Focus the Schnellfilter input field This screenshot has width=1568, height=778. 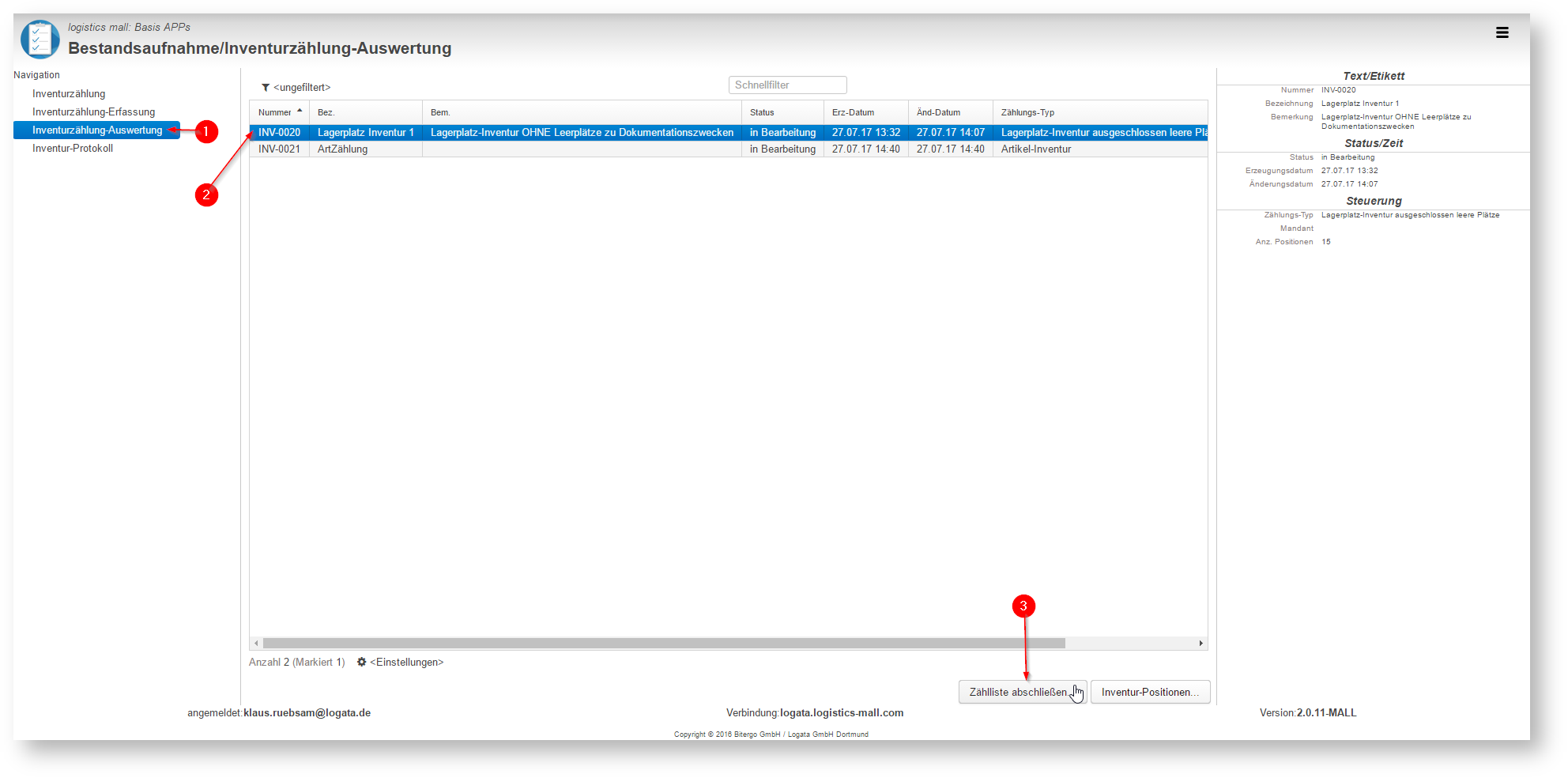787,85
